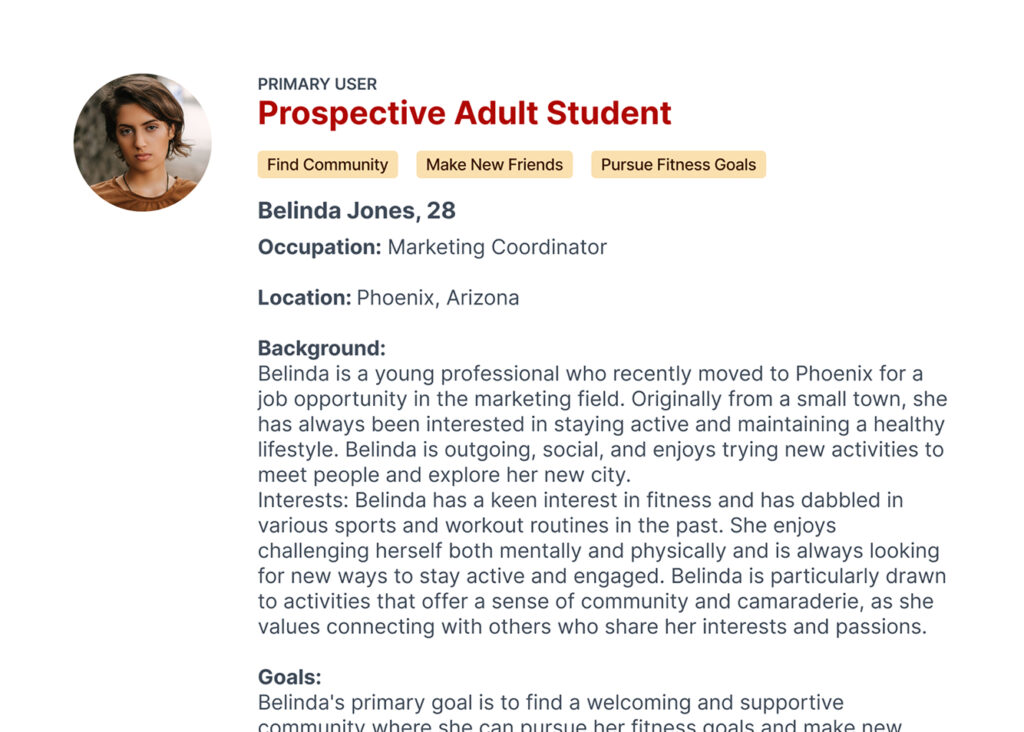Click the Phoenix, Arizona text
The width and height of the screenshot is (1024, 732).
pos(438,298)
